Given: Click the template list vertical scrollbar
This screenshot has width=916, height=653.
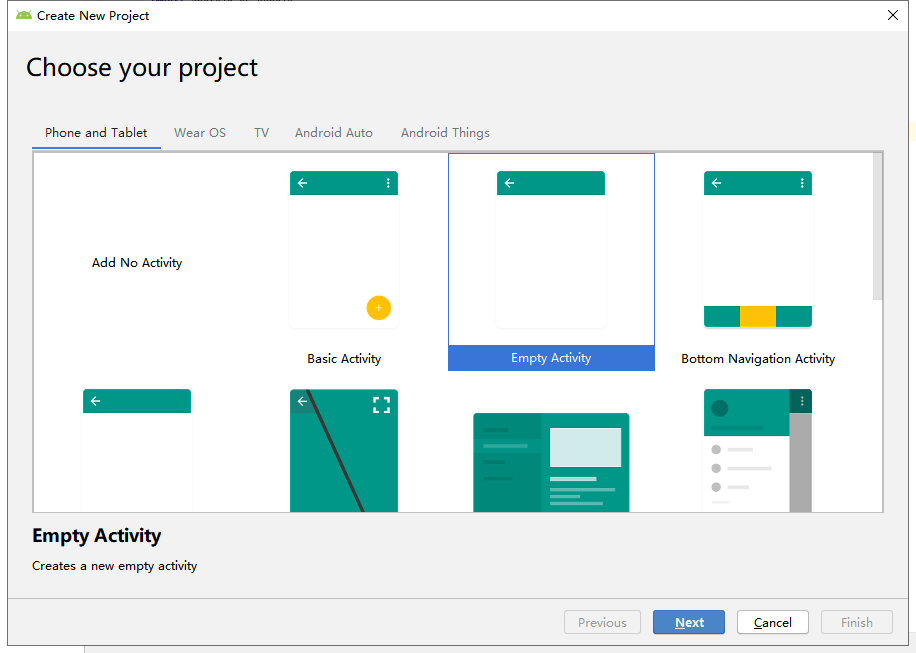Looking at the screenshot, I should pyautogui.click(x=877, y=227).
